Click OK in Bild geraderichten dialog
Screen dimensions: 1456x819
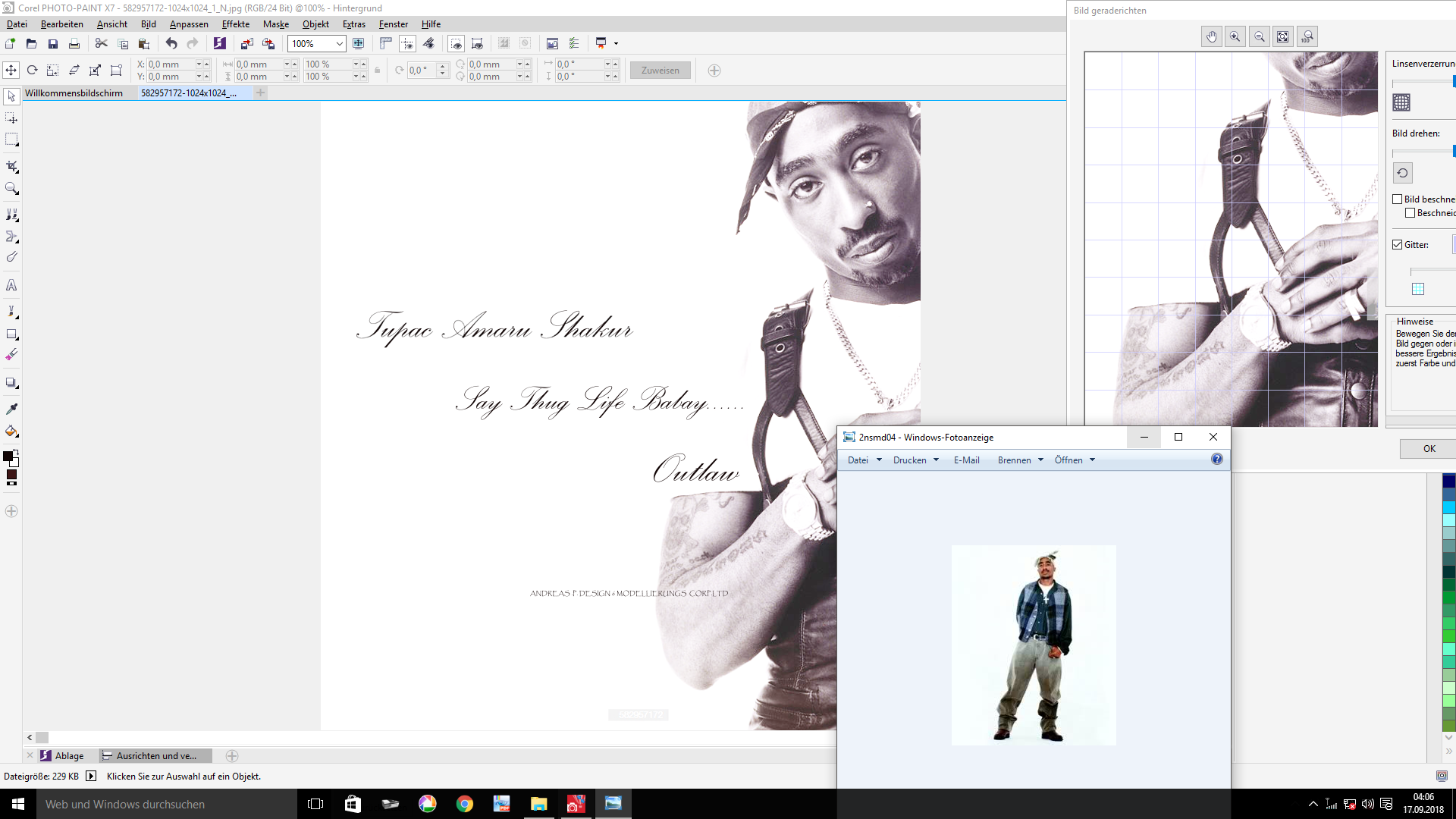click(1429, 448)
